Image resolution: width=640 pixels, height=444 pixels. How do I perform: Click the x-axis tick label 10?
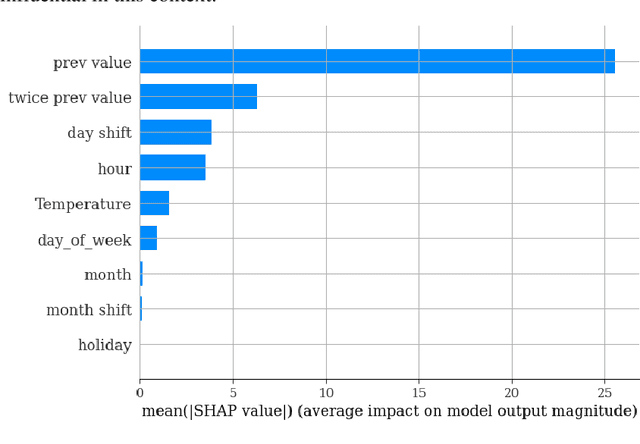point(326,392)
